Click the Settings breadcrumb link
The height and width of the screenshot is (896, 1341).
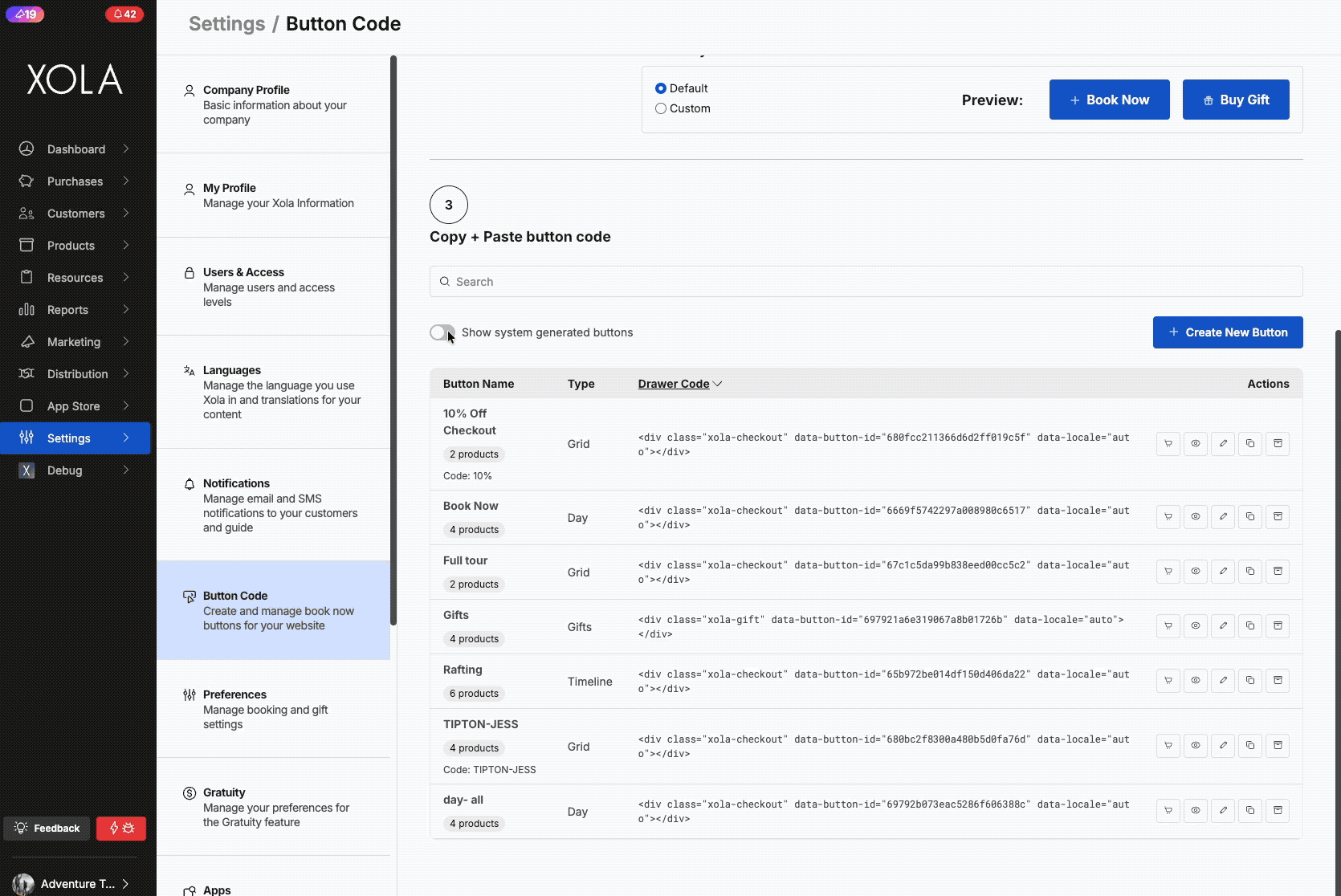pyautogui.click(x=226, y=24)
